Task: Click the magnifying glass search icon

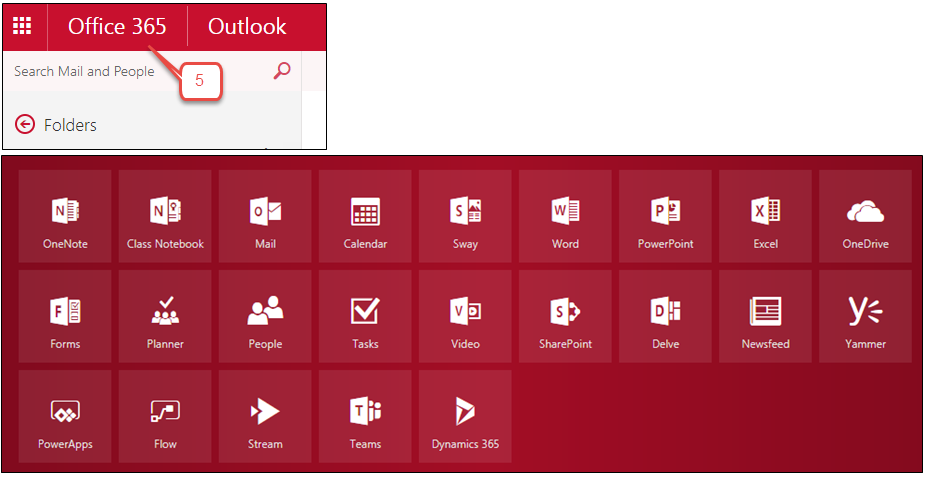Action: (282, 70)
